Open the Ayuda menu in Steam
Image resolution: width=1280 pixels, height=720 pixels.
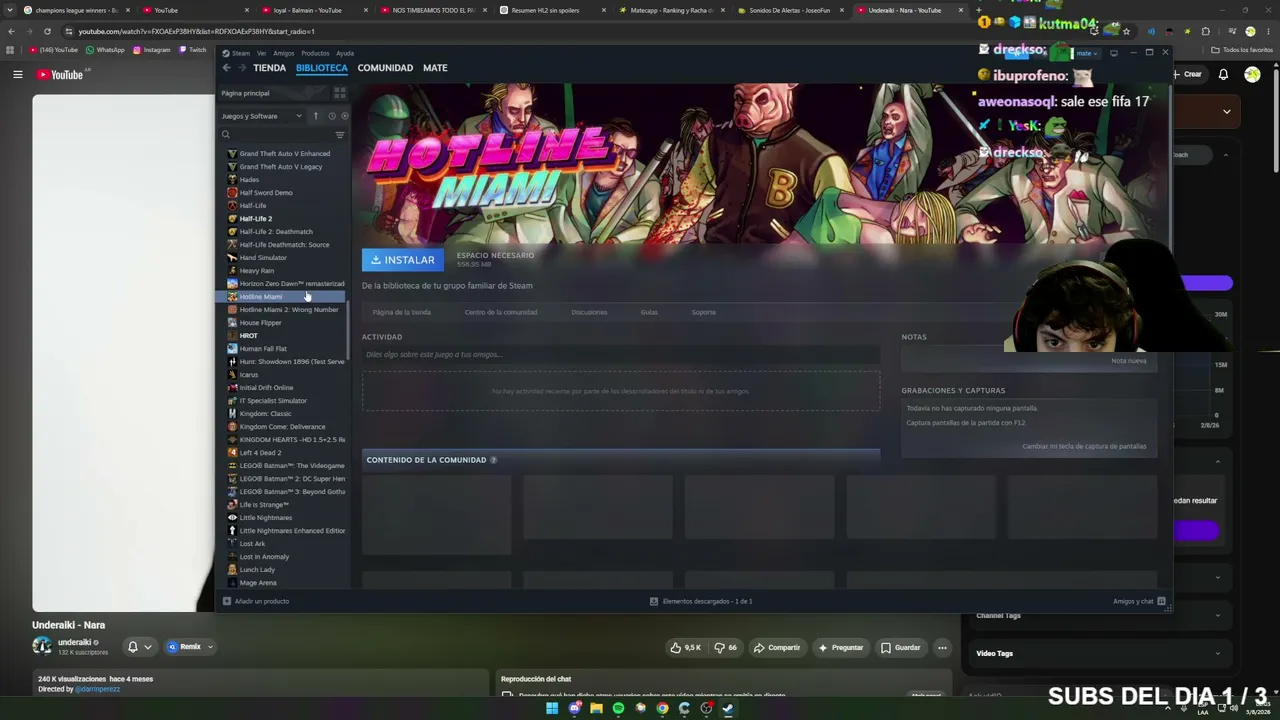point(345,53)
